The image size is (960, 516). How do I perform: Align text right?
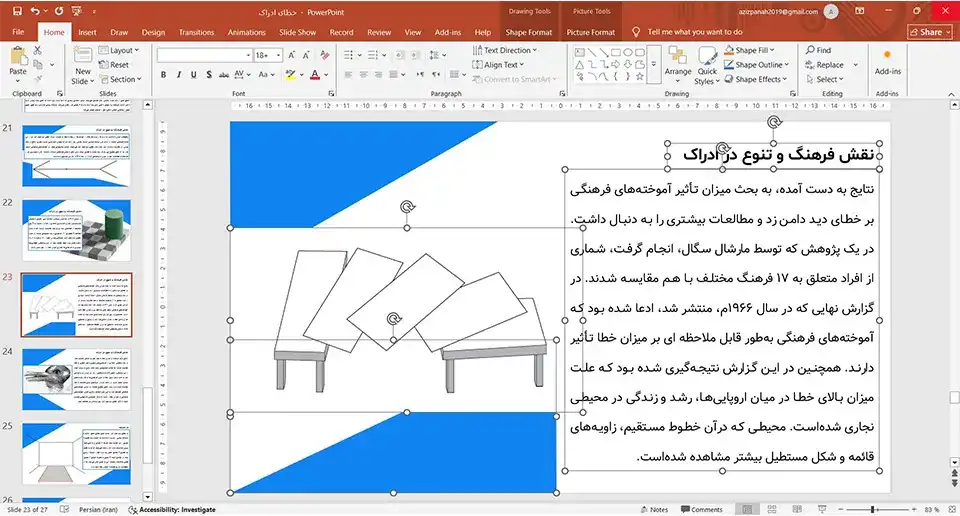point(378,75)
